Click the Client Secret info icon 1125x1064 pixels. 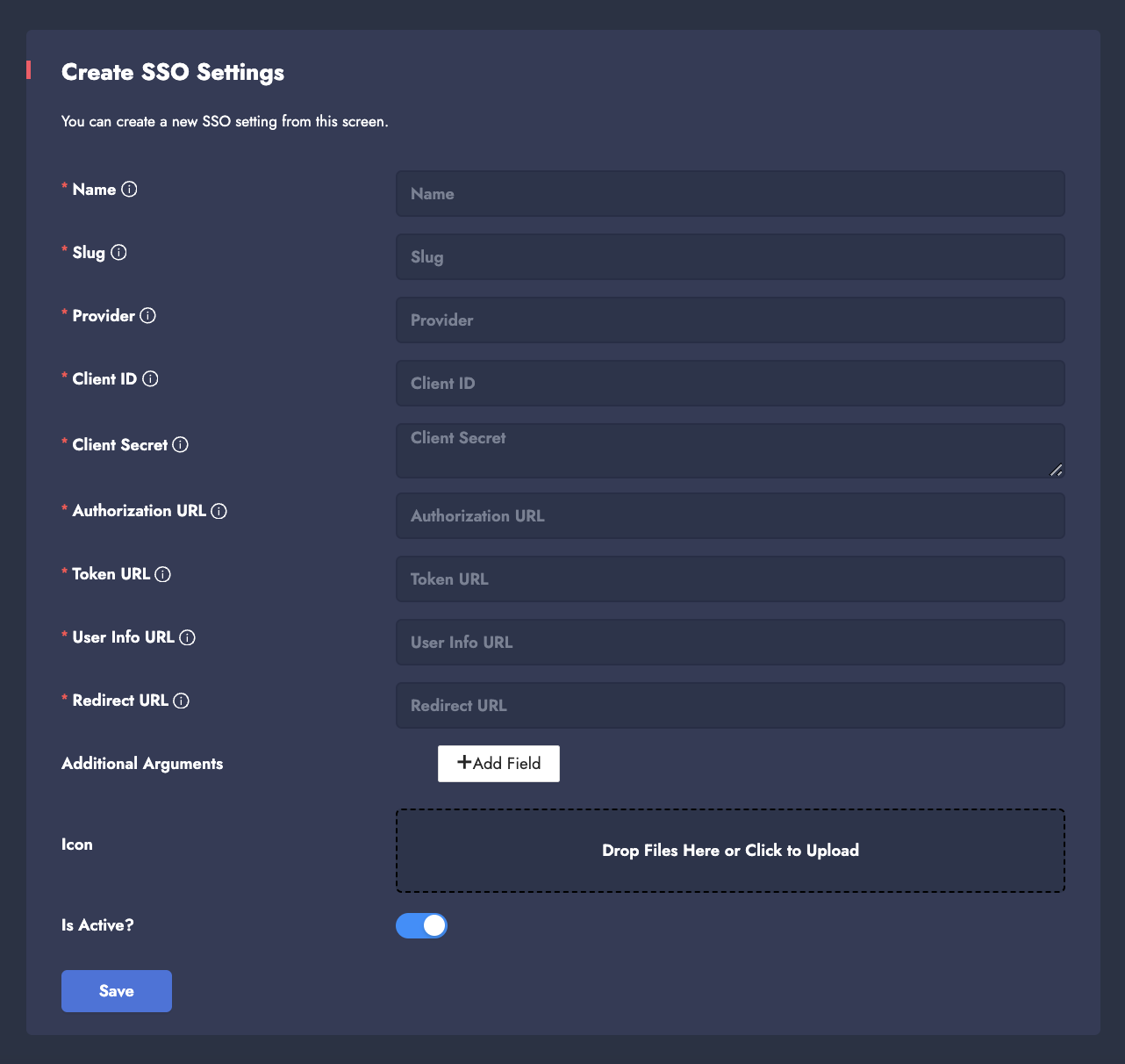(x=180, y=445)
